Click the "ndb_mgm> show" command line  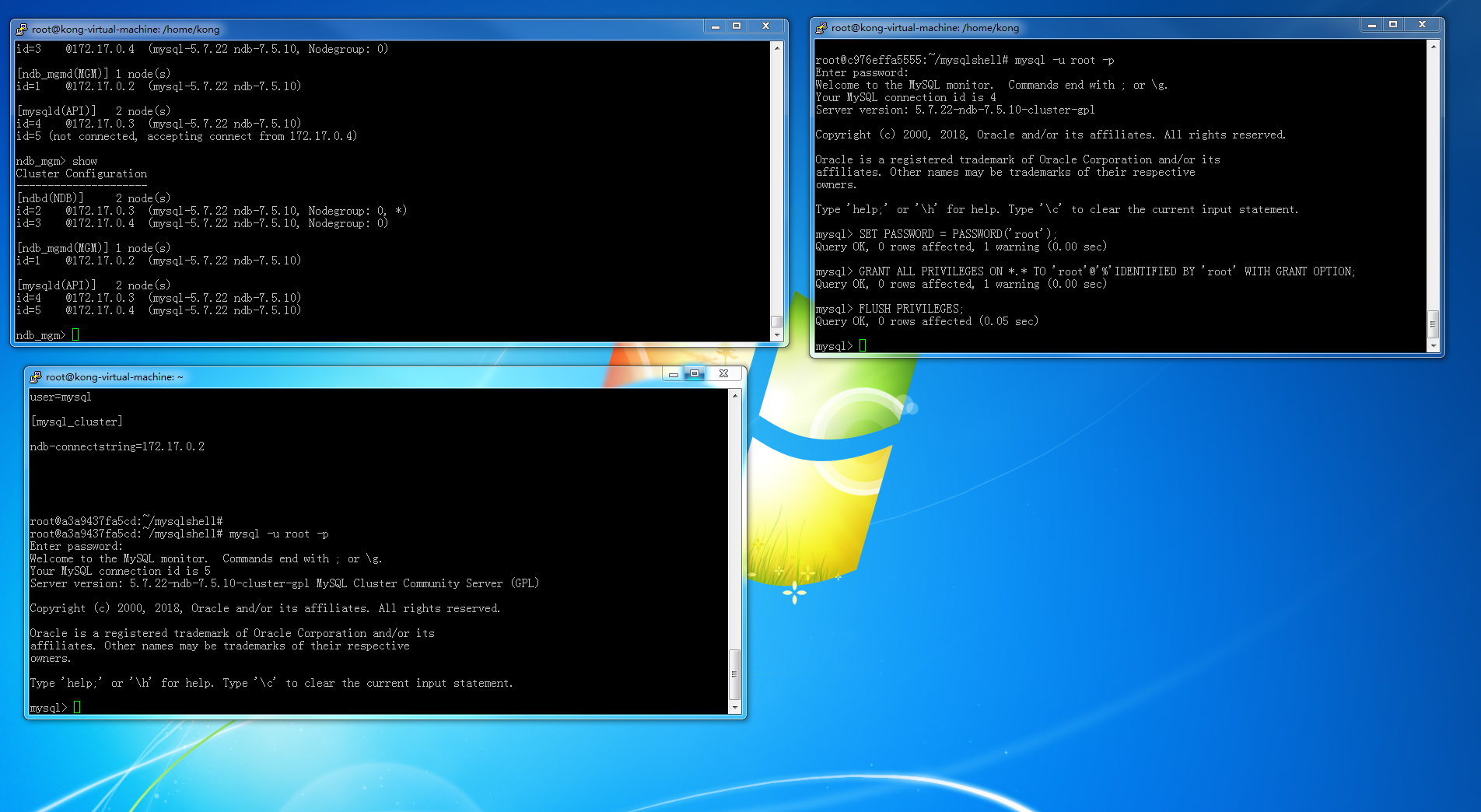[57, 161]
